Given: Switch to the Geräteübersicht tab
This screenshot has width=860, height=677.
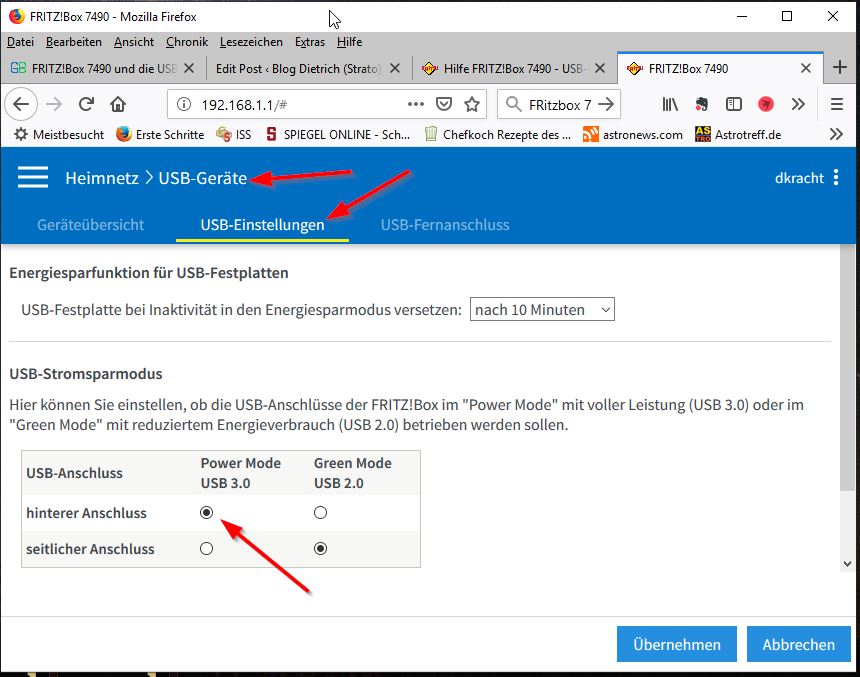Looking at the screenshot, I should pos(90,225).
